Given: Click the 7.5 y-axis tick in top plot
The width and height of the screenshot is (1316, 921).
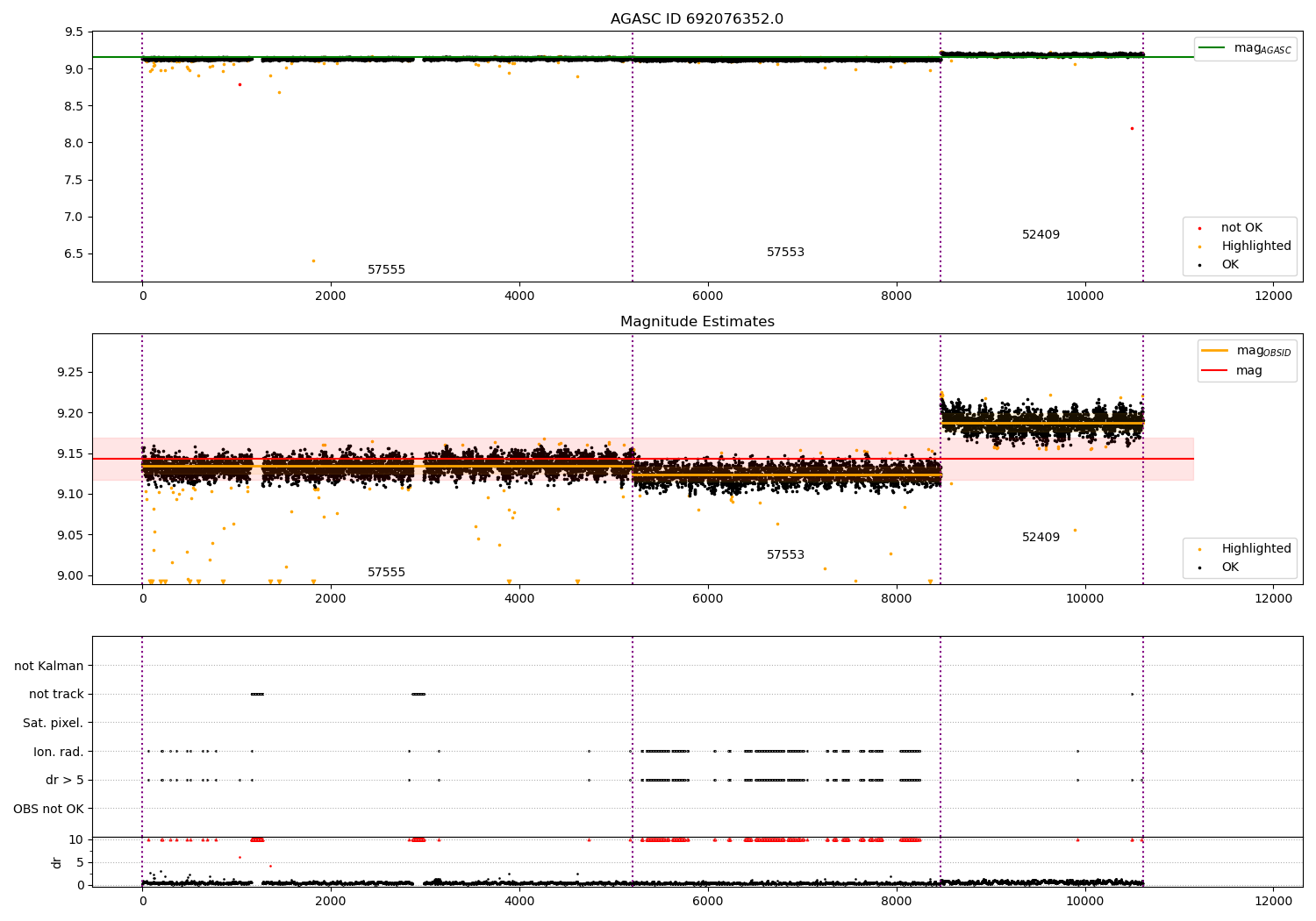Looking at the screenshot, I should [75, 180].
